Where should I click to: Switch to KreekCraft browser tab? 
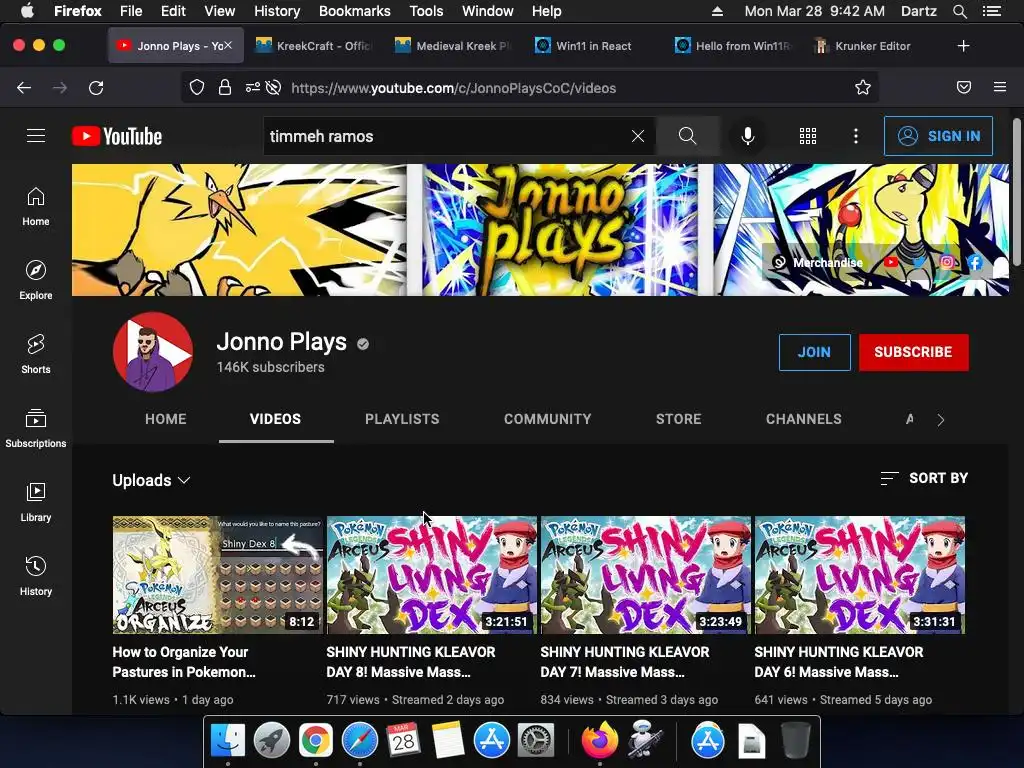pyautogui.click(x=316, y=46)
